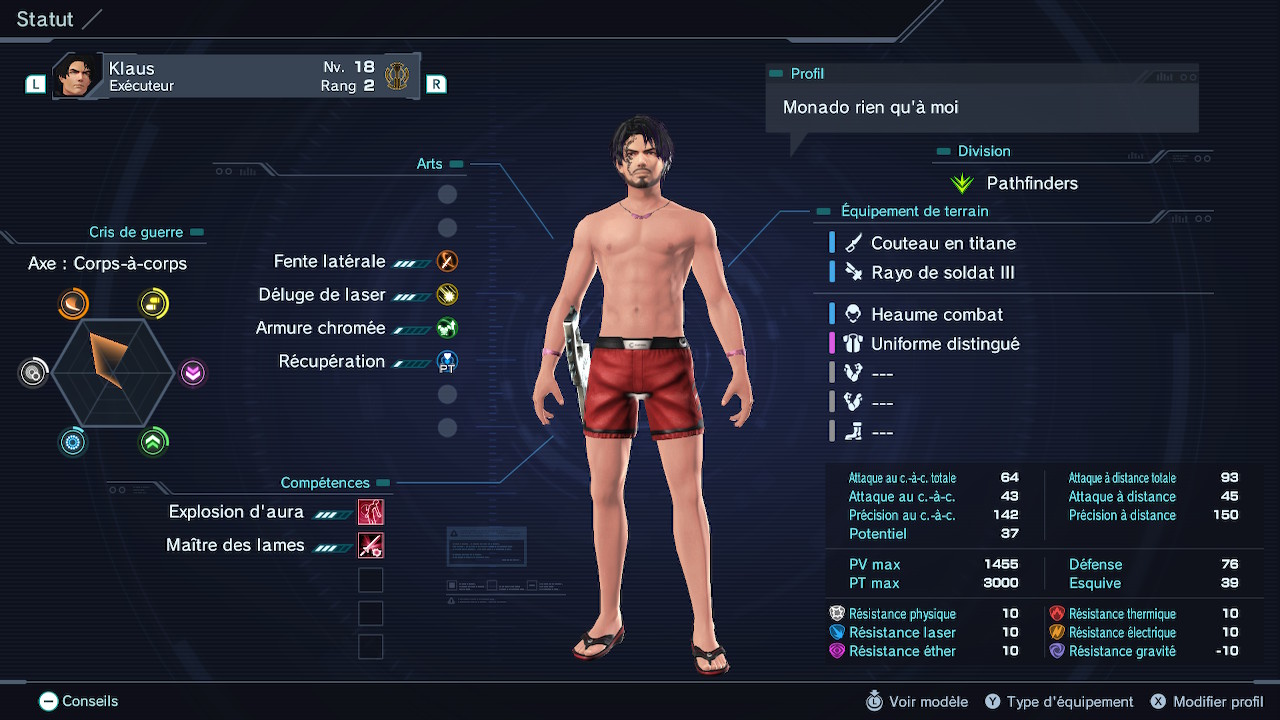Screen dimensions: 1280x720
Task: Select the Fente latérale art icon
Action: click(x=447, y=262)
